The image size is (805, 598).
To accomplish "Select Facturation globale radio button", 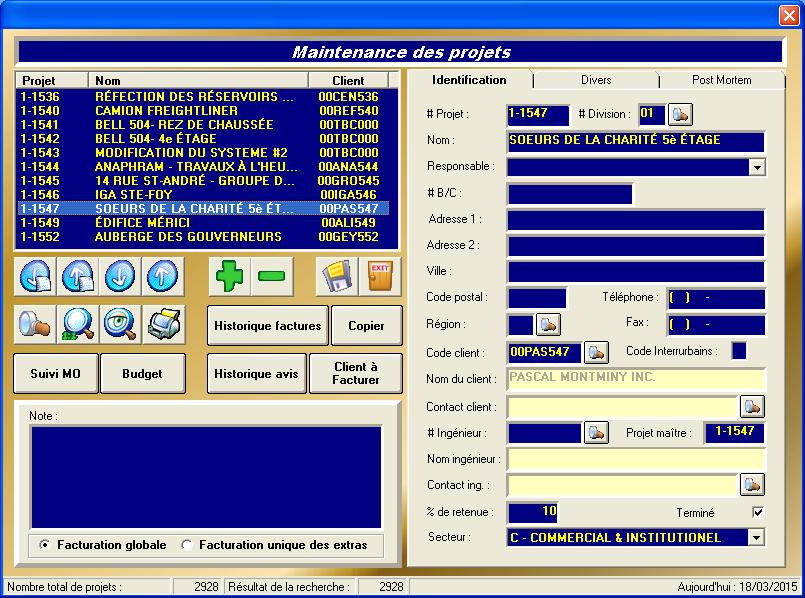I will tap(45, 545).
